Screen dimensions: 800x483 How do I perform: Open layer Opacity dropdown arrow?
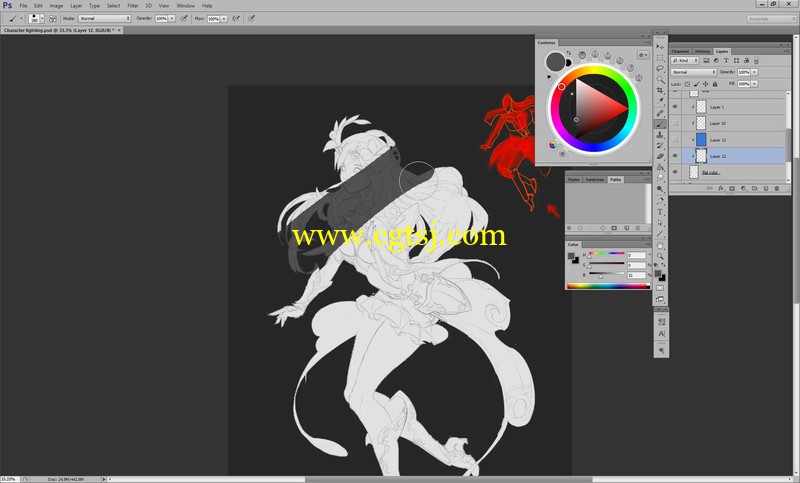point(755,72)
